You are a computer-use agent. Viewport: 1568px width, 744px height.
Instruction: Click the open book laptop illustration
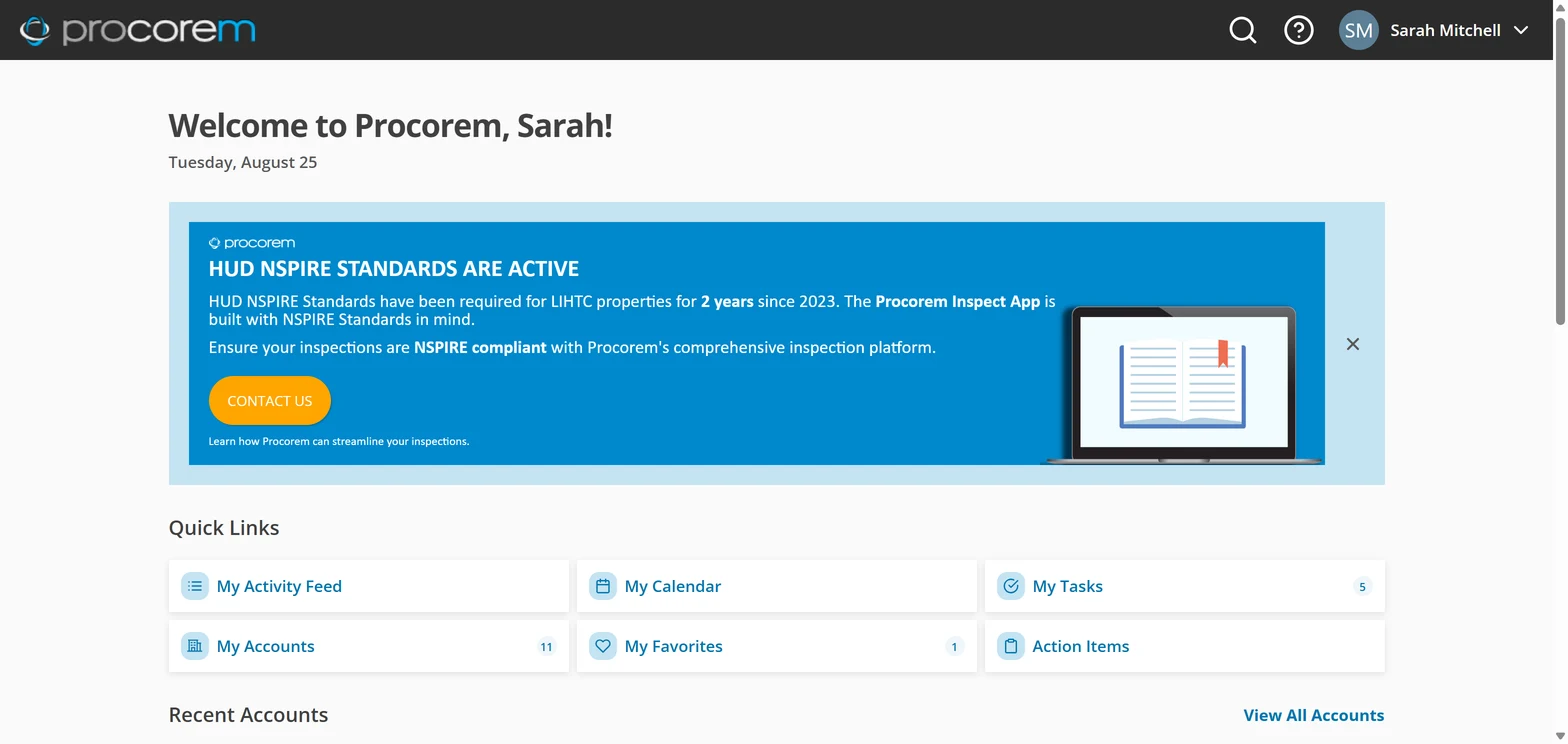(1183, 386)
